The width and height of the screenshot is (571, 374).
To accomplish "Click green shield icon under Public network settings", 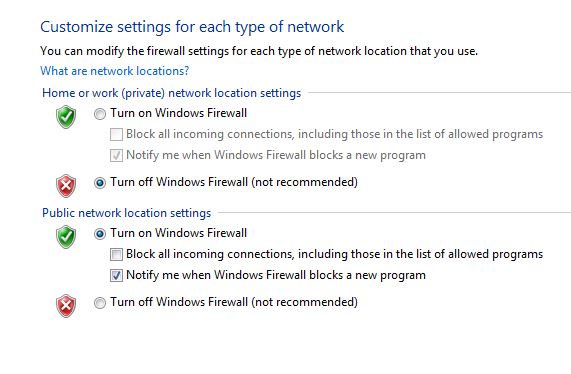I will coord(66,237).
